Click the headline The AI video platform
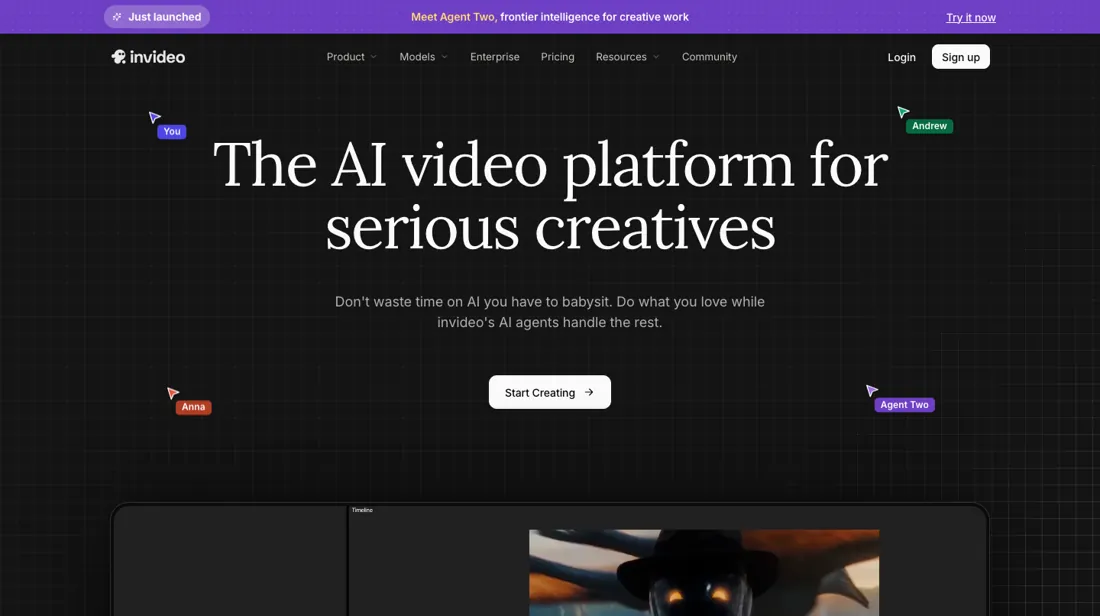1100x616 pixels. [551, 195]
